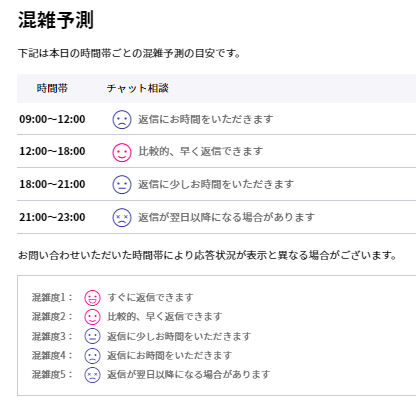
Task: Click the 12:00~18:00 time slot label
Action: [52, 151]
